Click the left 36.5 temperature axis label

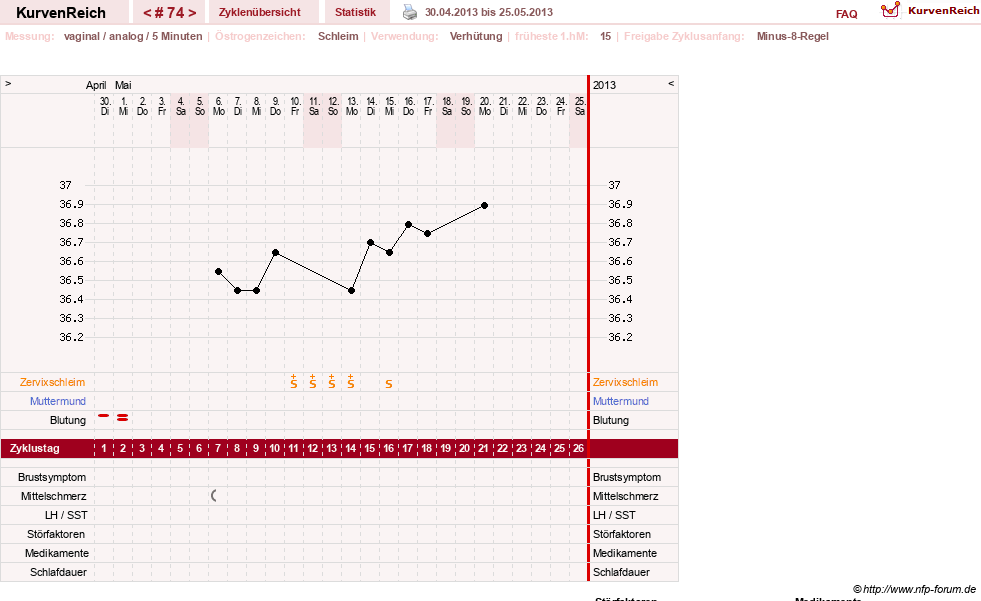pos(71,280)
